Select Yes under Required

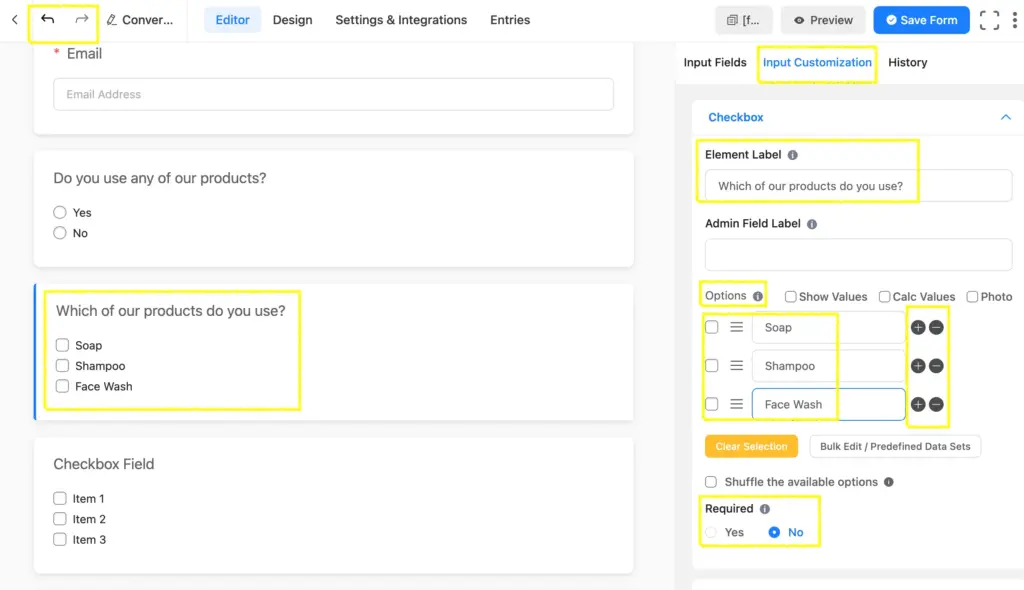tap(712, 532)
